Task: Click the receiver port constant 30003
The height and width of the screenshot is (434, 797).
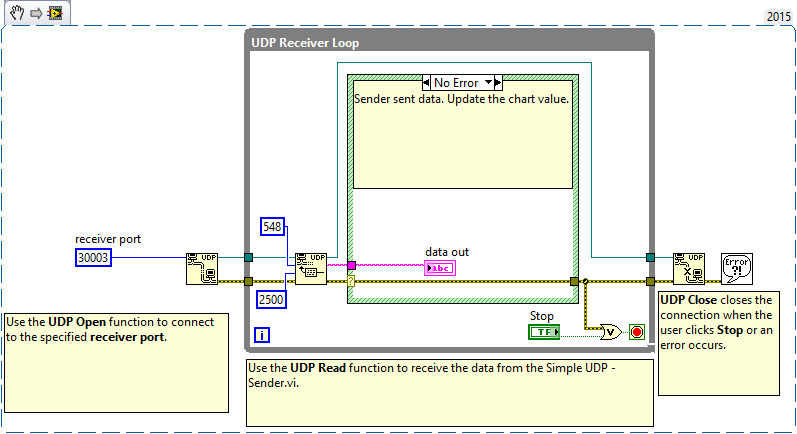Action: pos(94,258)
